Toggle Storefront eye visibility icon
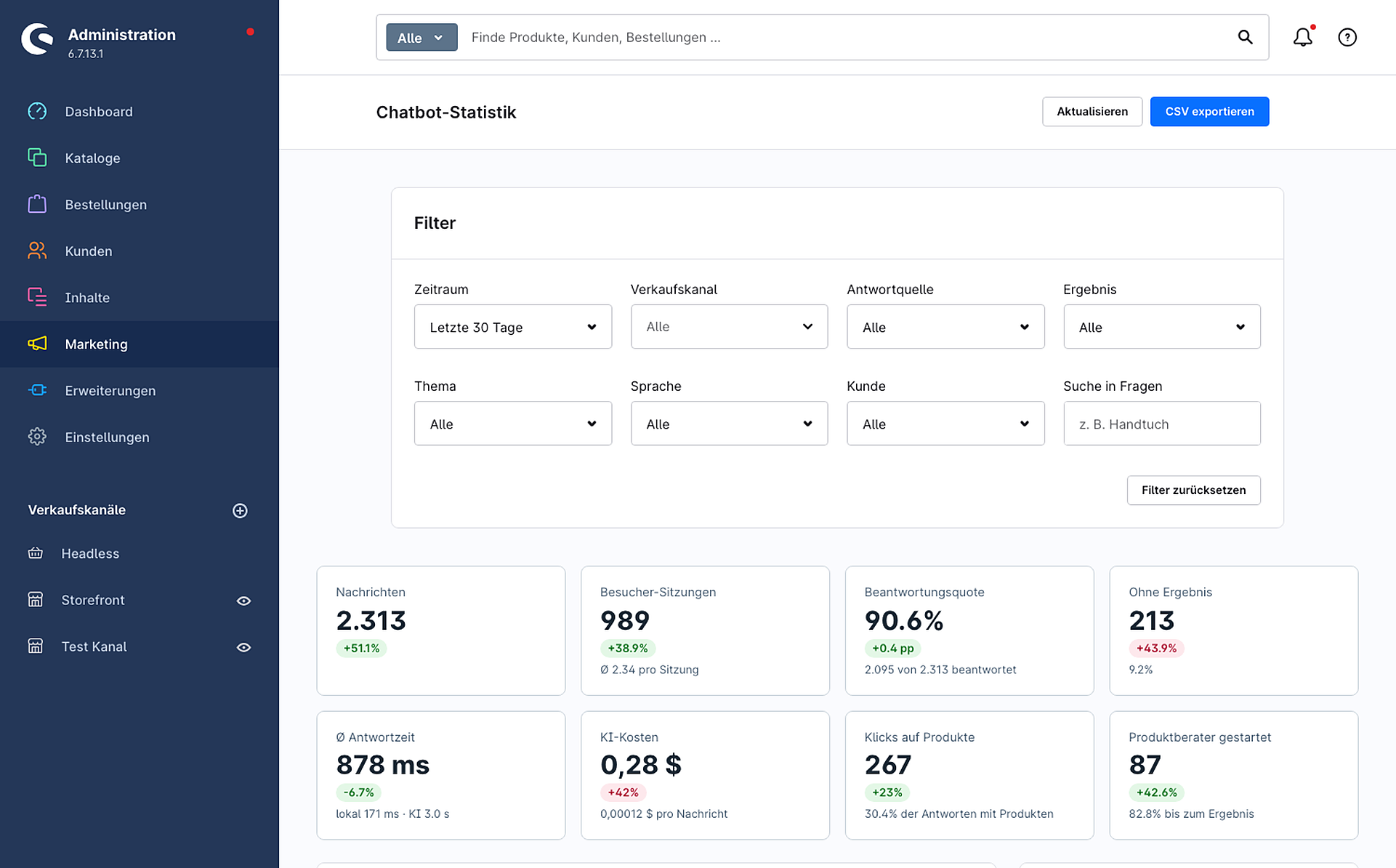Image resolution: width=1396 pixels, height=868 pixels. click(x=243, y=601)
